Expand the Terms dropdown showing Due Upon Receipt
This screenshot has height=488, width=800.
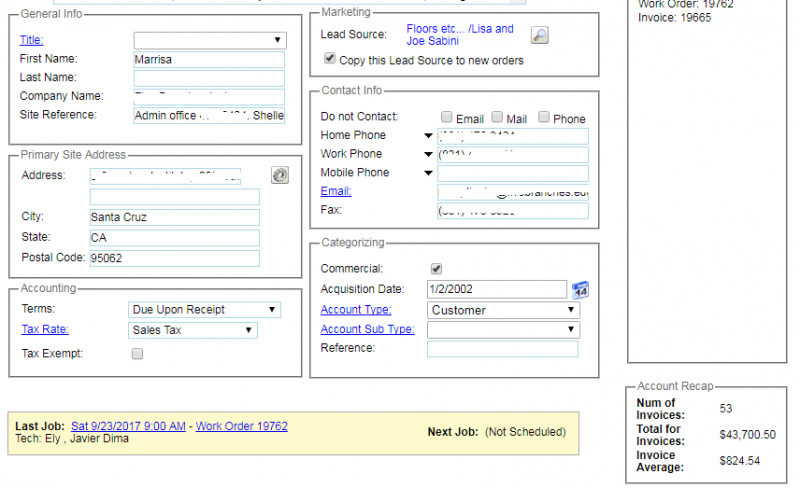point(205,310)
